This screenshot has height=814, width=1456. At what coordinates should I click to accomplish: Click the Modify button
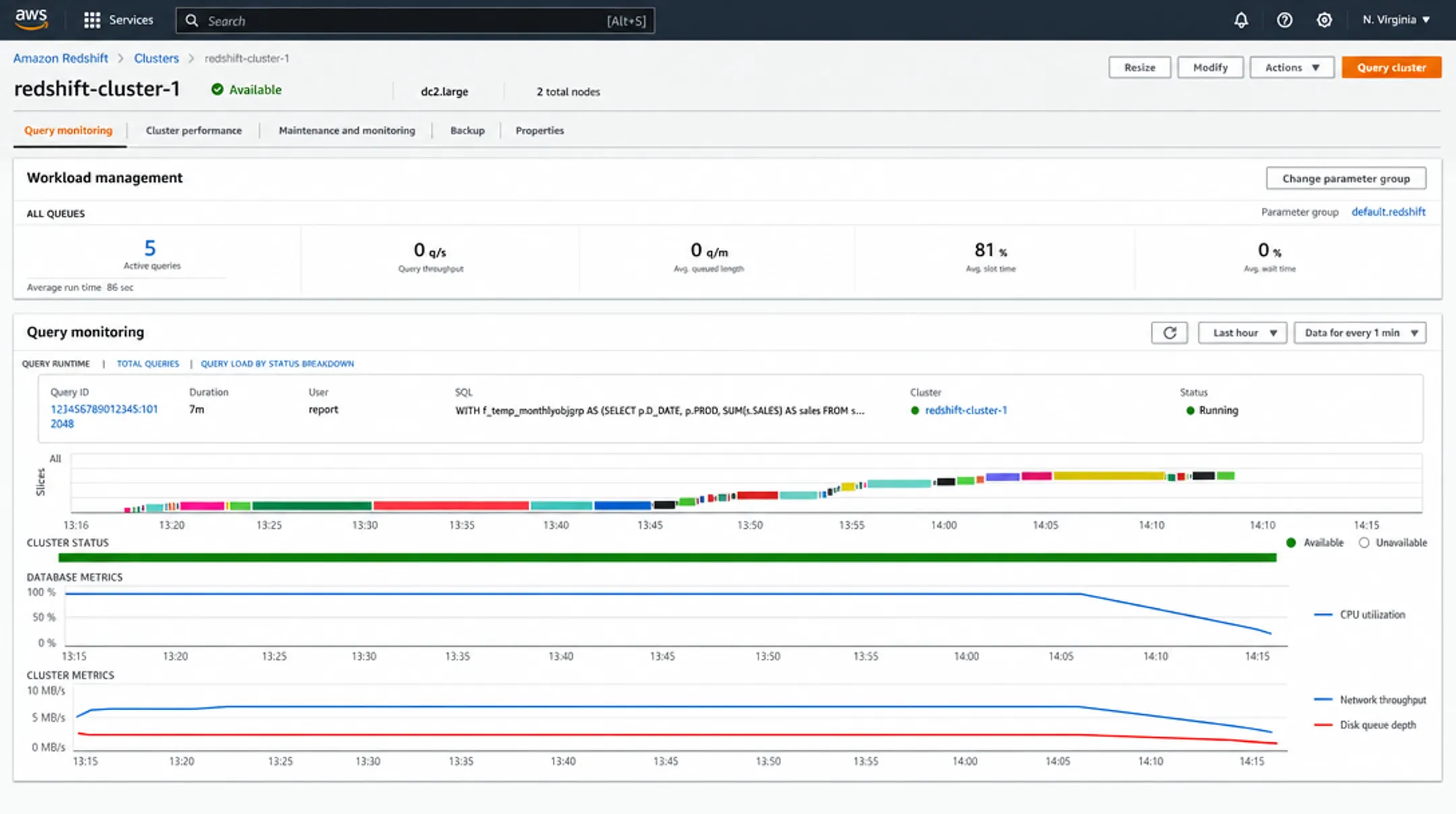point(1211,67)
